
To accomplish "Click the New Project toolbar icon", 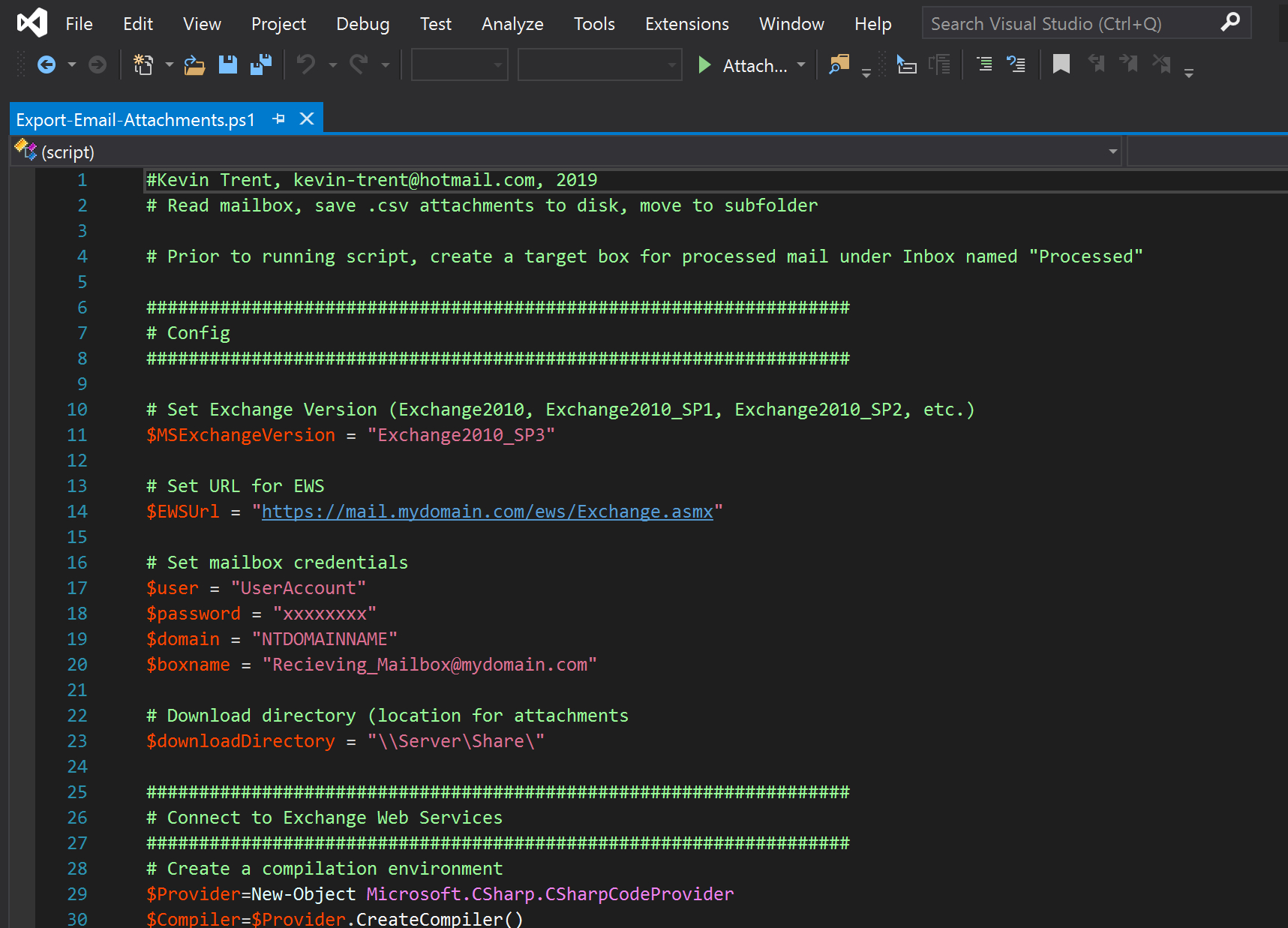I will (x=143, y=65).
